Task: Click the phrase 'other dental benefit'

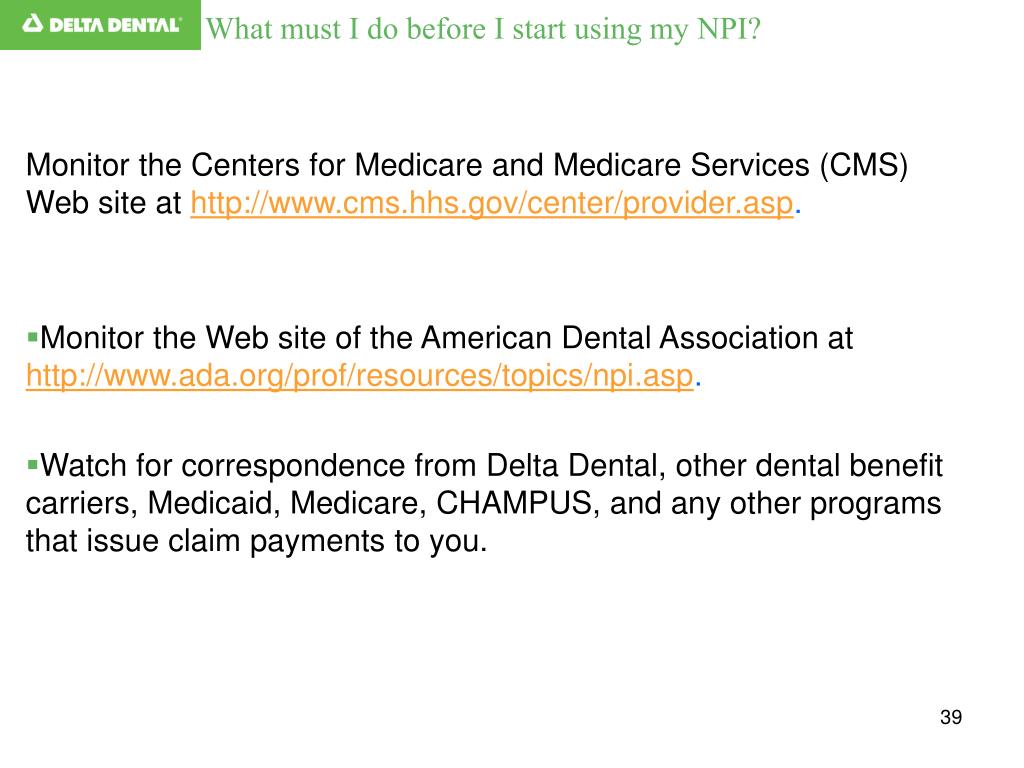Action: [808, 466]
